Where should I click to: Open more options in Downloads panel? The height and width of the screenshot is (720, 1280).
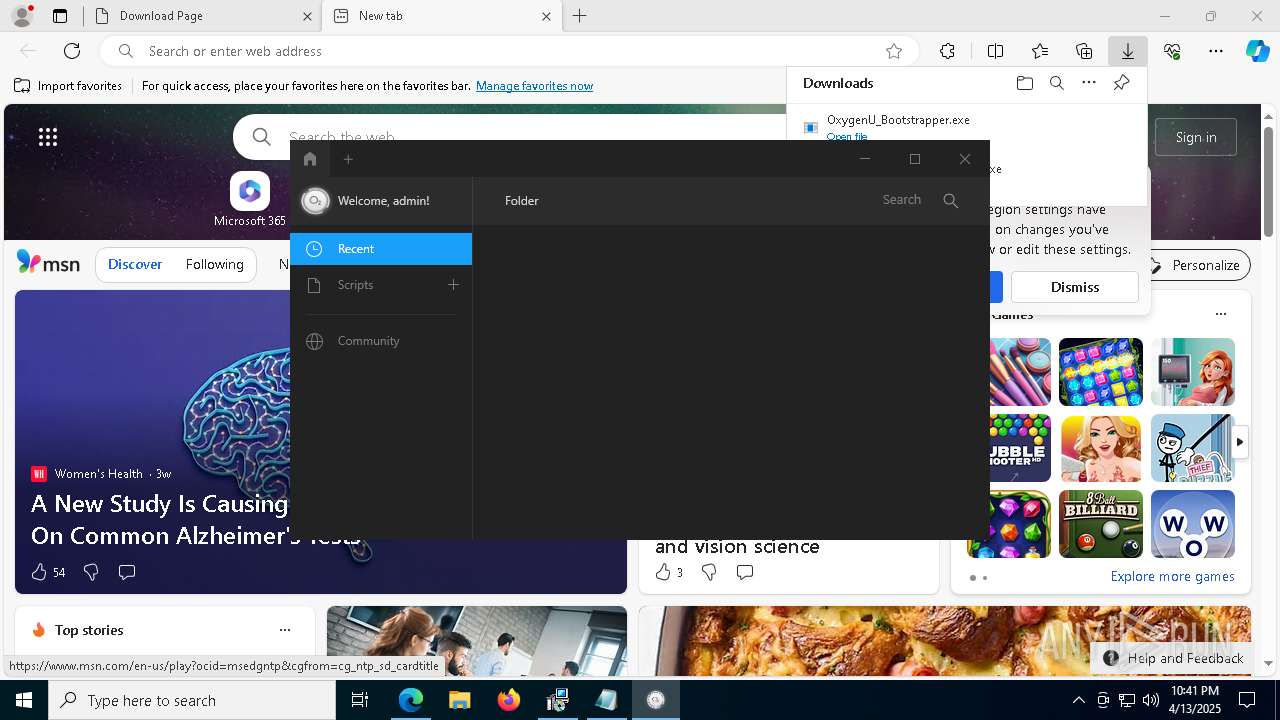coord(1089,83)
